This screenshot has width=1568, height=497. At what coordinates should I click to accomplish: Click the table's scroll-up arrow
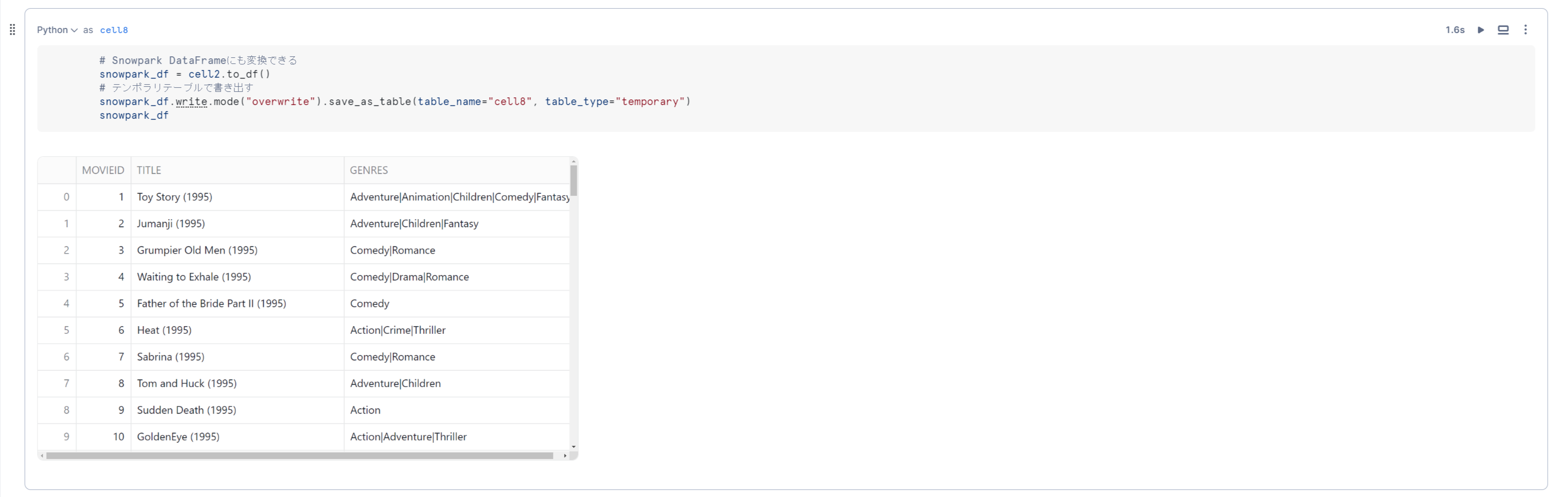tap(573, 162)
